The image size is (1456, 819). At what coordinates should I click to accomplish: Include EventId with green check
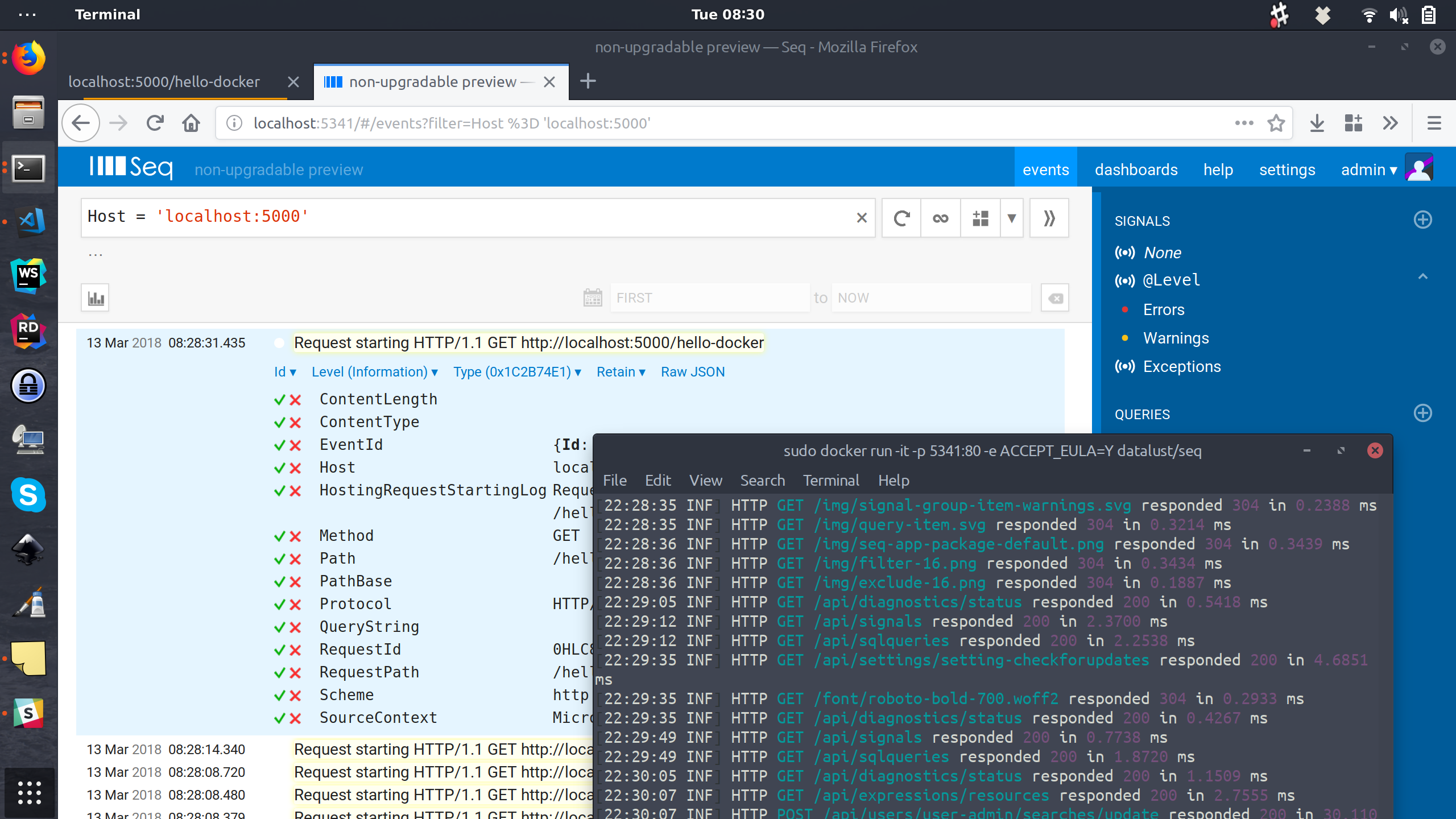pyautogui.click(x=279, y=445)
